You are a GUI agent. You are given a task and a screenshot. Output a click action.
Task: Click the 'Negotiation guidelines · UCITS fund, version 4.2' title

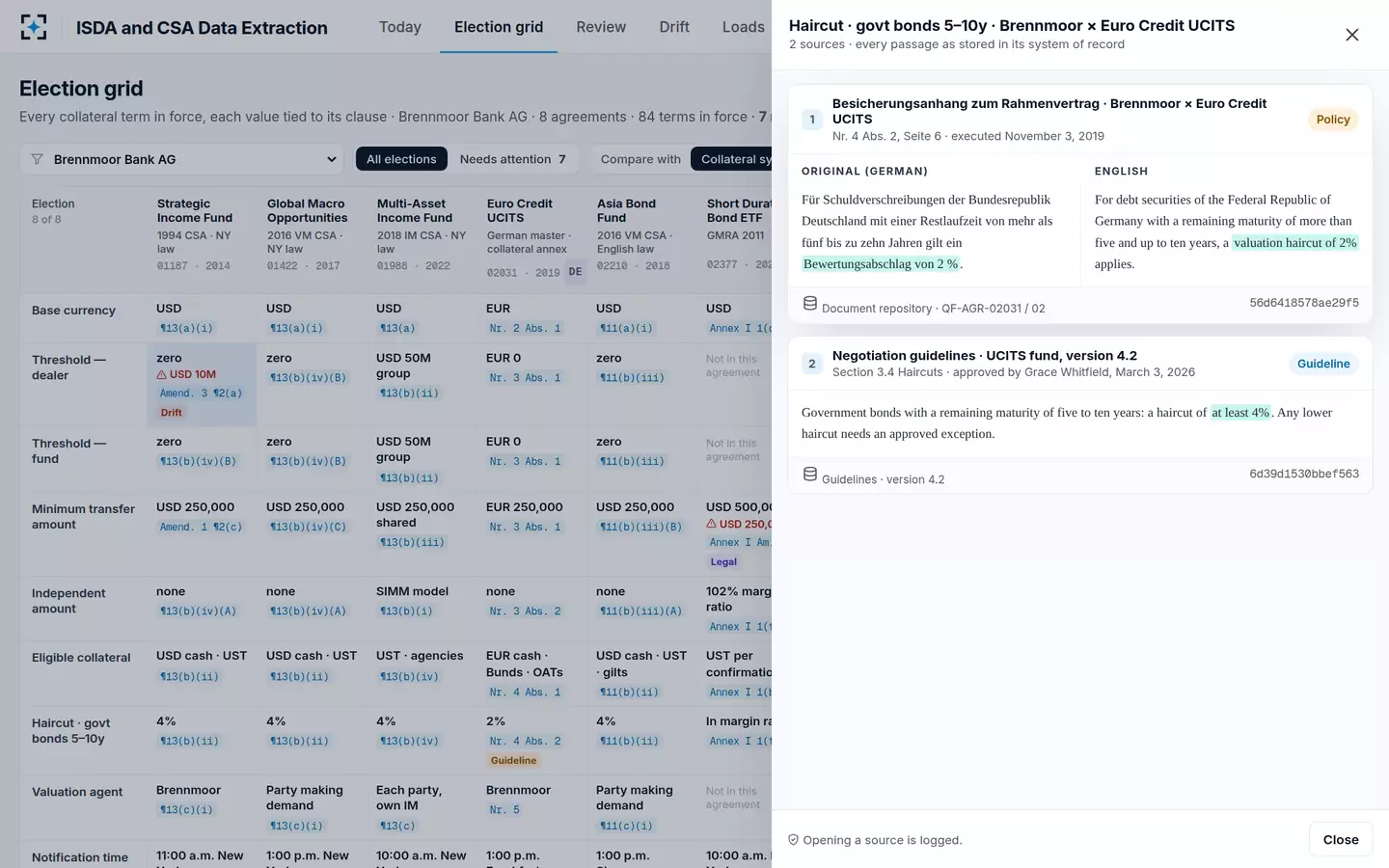click(x=985, y=356)
